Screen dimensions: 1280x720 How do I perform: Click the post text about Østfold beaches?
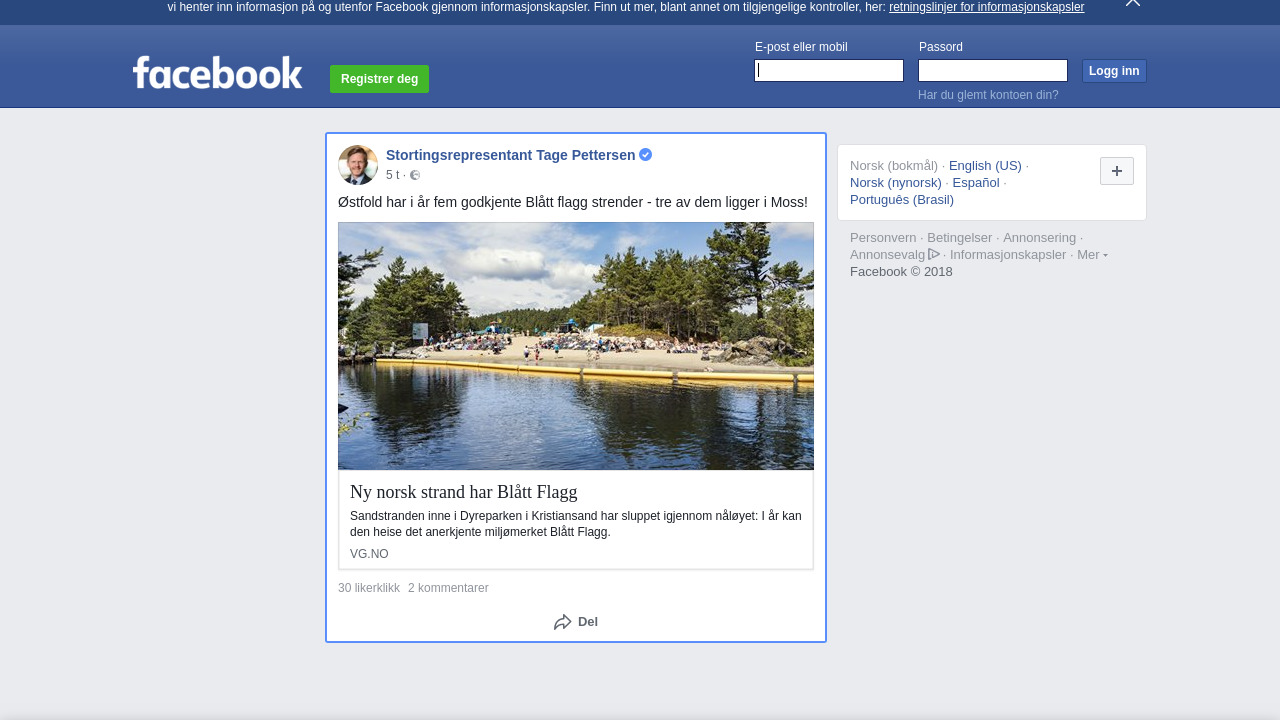573,202
